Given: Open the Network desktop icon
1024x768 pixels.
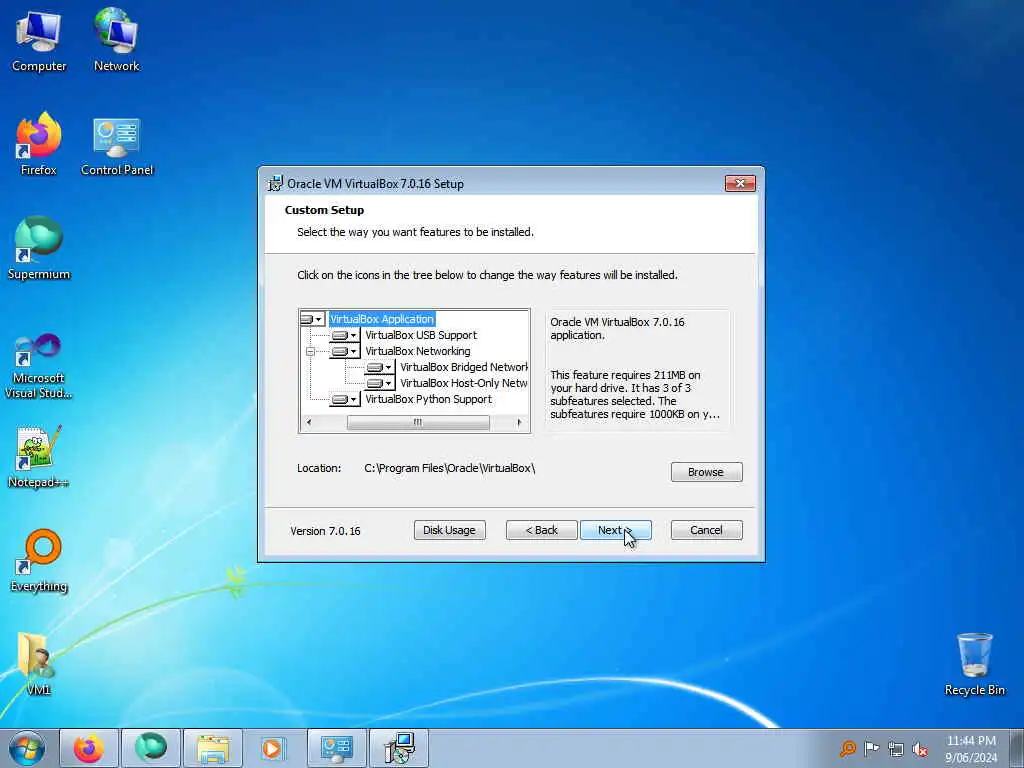Looking at the screenshot, I should point(116,40).
